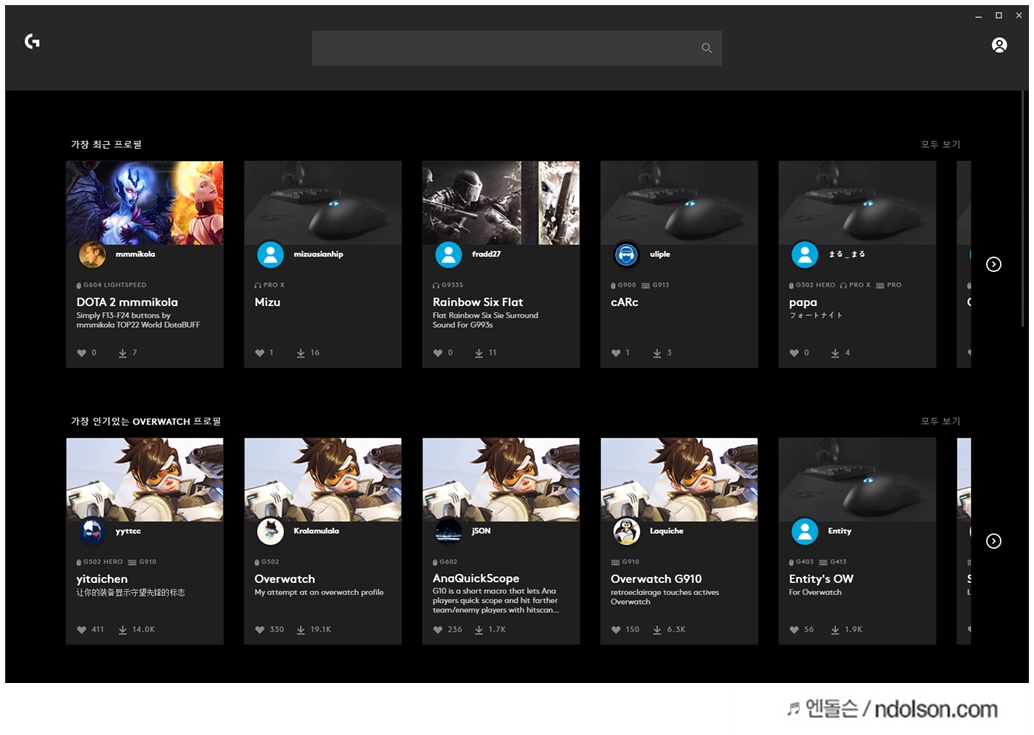This screenshot has height=735, width=1034.
Task: Download the AnaQuickScope profile
Action: 479,630
